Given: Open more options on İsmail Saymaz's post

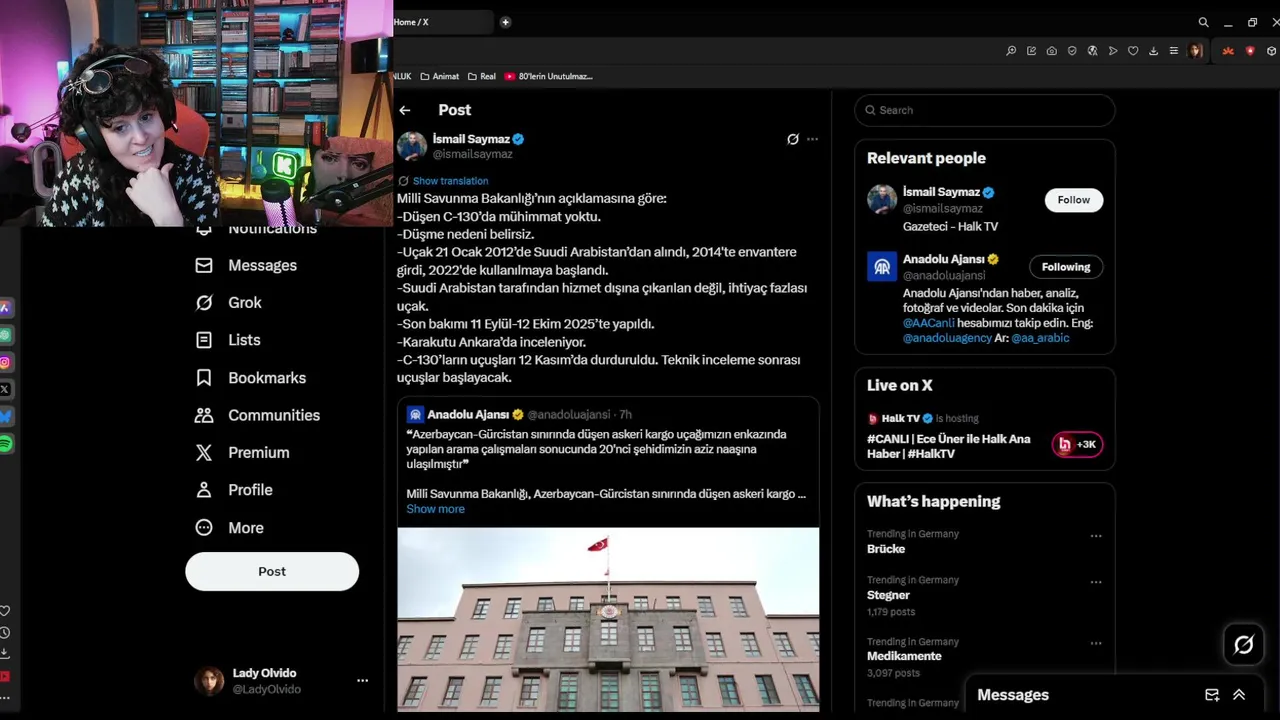Looking at the screenshot, I should pos(812,139).
